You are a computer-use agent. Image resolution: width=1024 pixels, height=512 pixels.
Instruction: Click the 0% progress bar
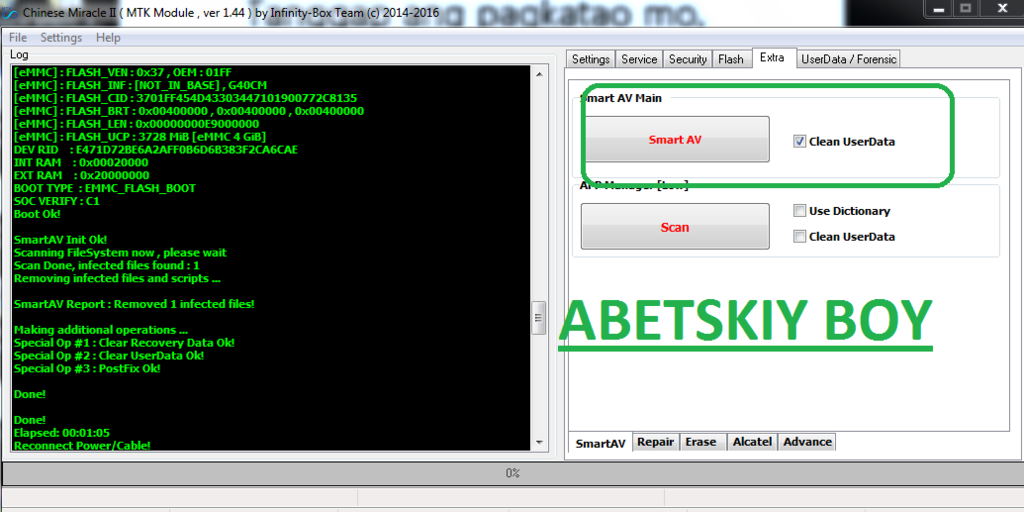512,473
